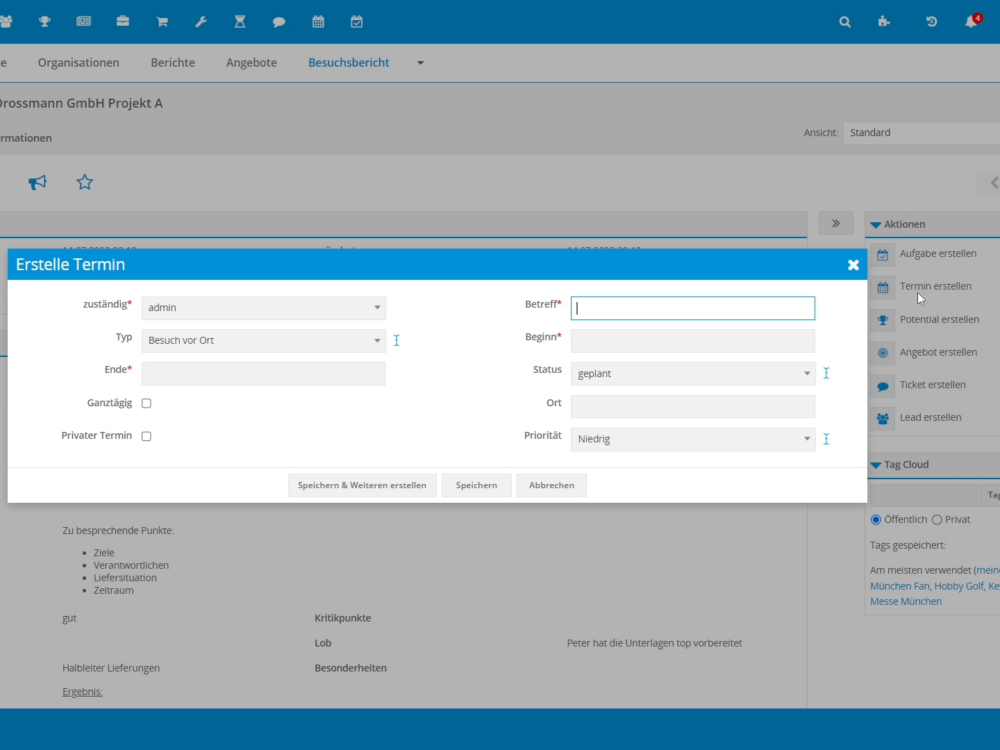The height and width of the screenshot is (750, 1000).
Task: Switch to the Organisationen tab
Action: tap(78, 63)
